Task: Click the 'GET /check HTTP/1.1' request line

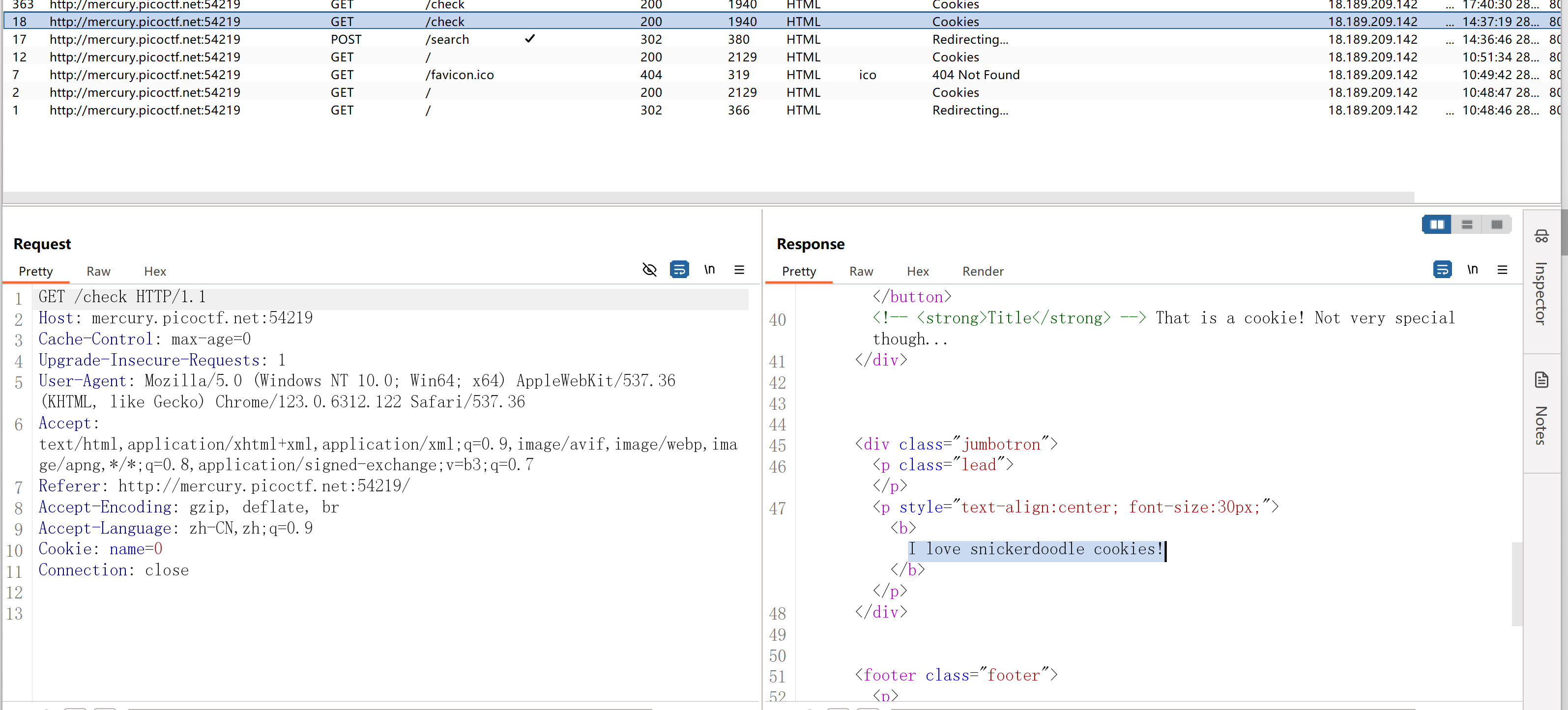Action: click(122, 297)
